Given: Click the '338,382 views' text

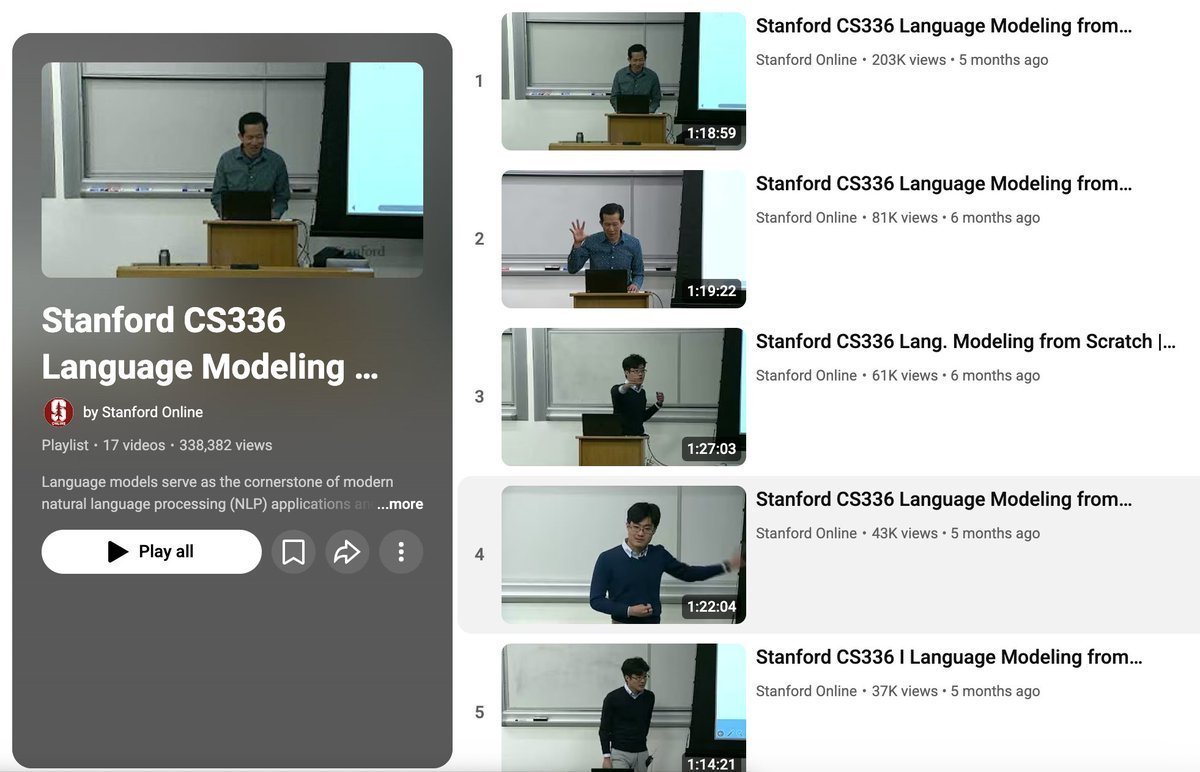Looking at the screenshot, I should point(226,445).
